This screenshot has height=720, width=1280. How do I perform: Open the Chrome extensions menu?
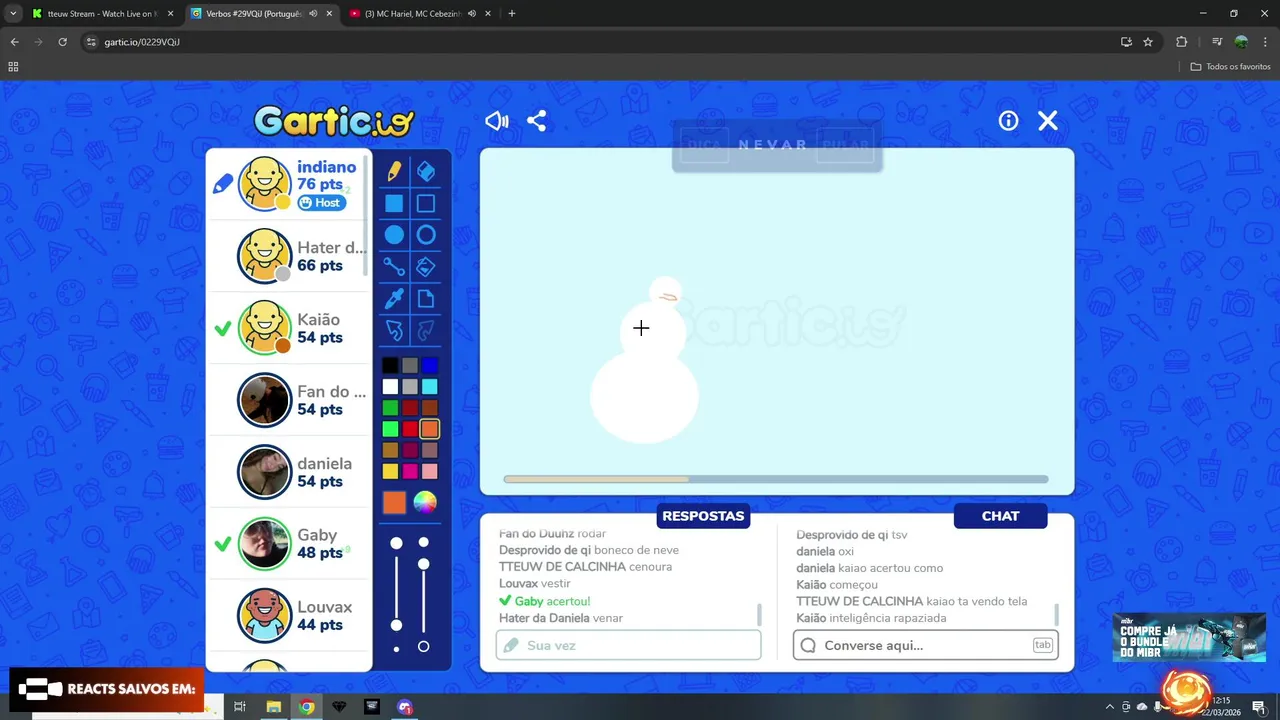point(1182,42)
